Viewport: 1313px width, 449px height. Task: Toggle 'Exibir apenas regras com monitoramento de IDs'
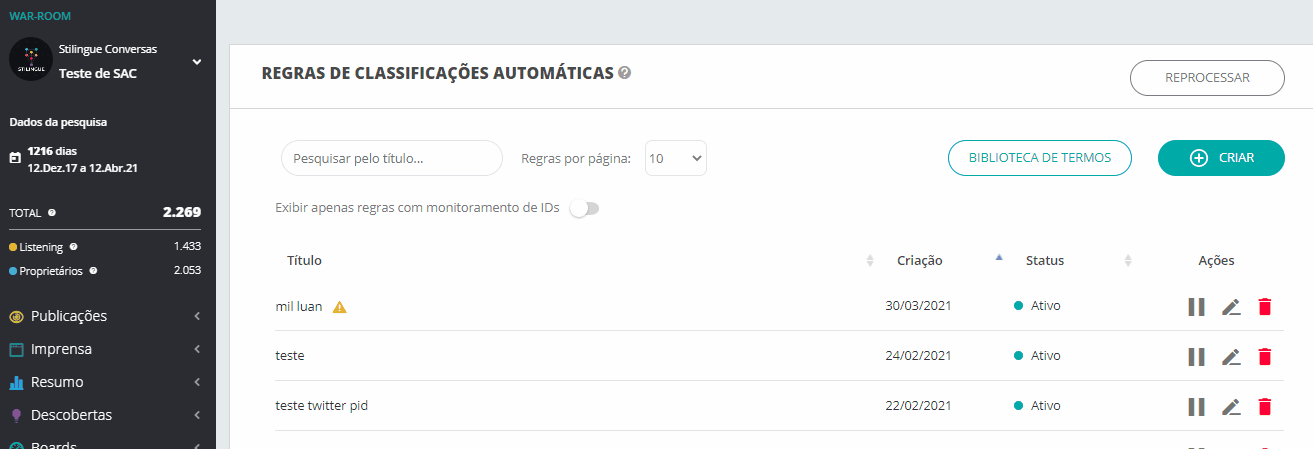click(x=584, y=209)
